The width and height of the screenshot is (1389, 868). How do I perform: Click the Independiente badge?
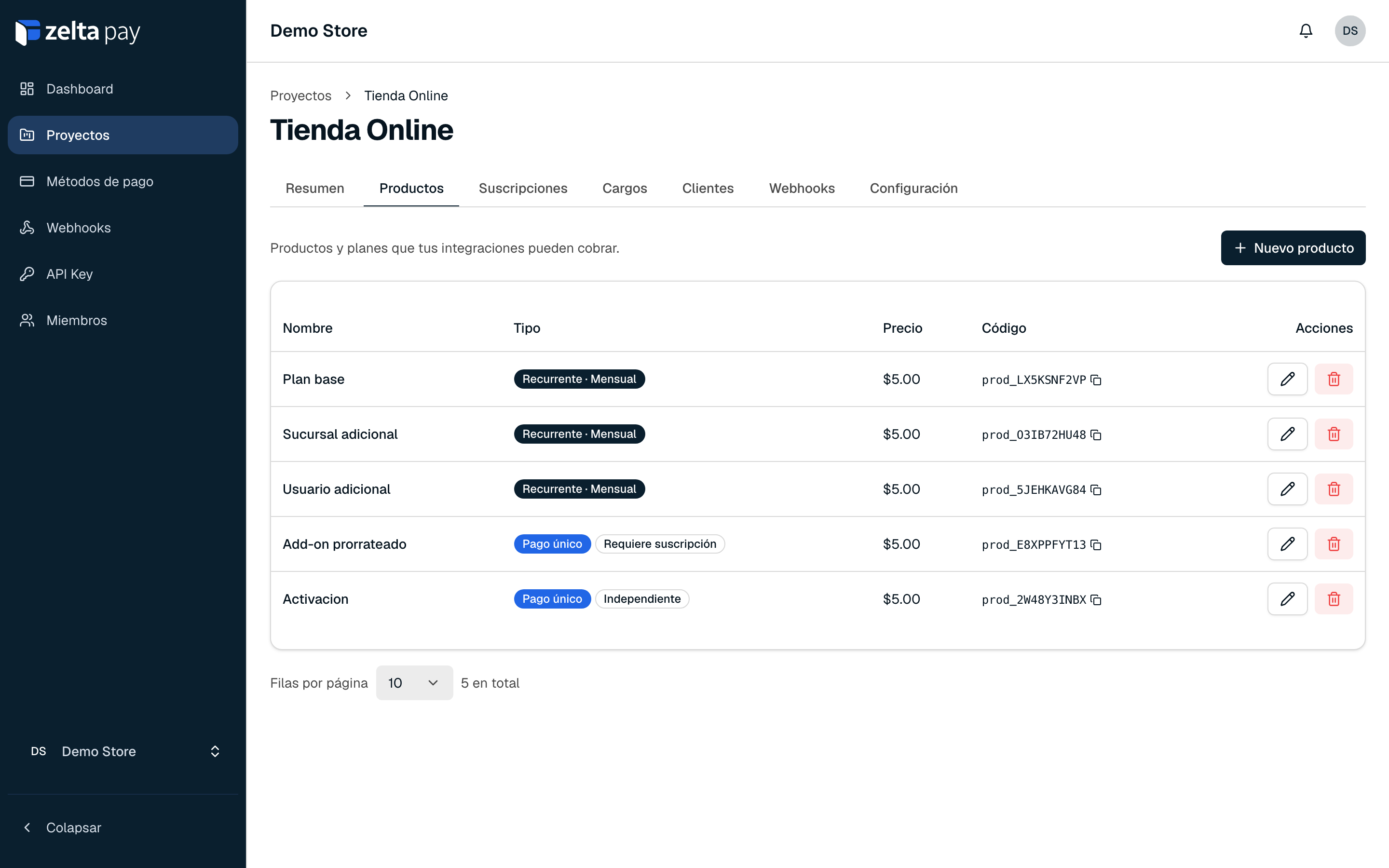(x=642, y=599)
